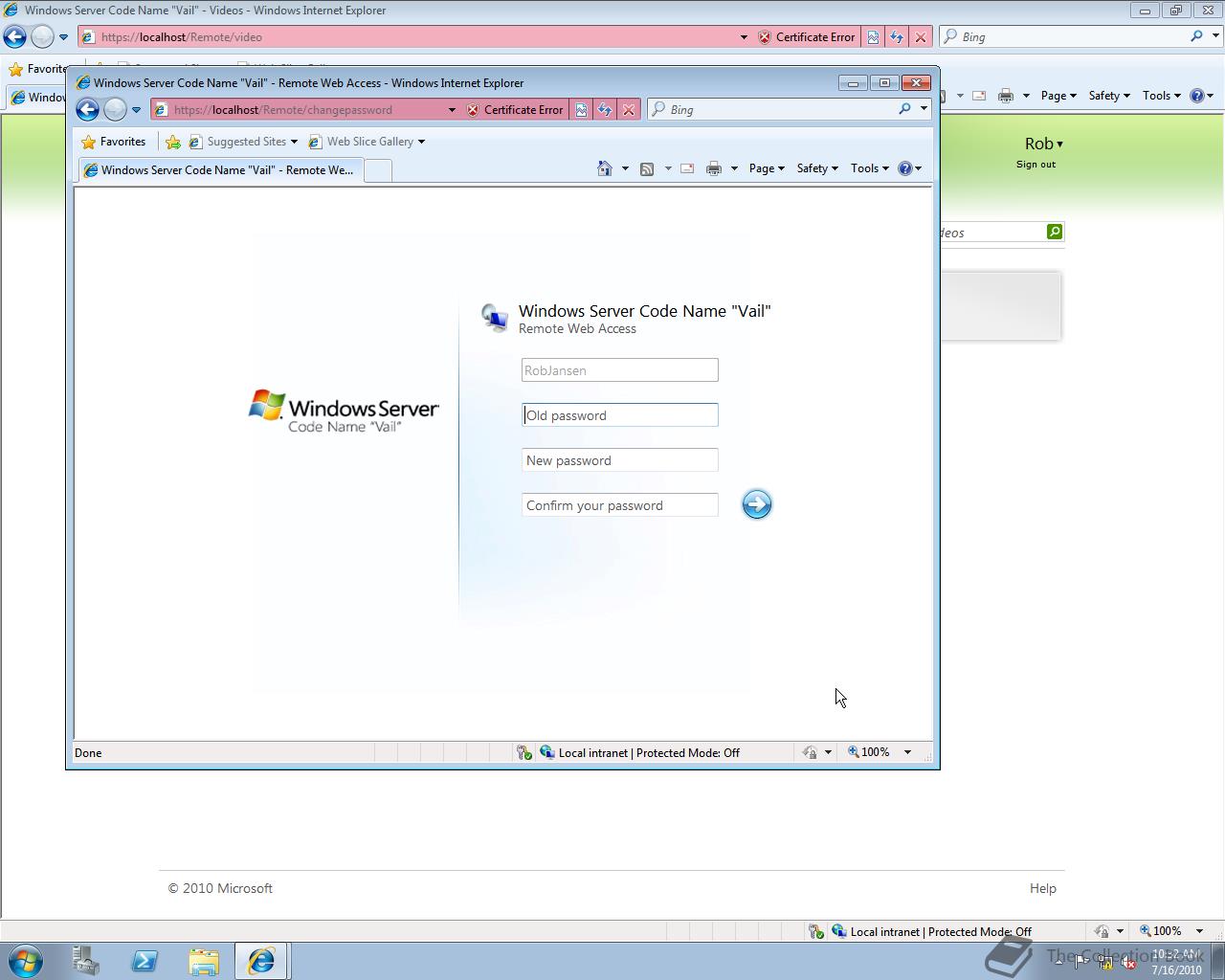Image resolution: width=1225 pixels, height=980 pixels.
Task: Click Forward button in Remote Web Access window
Action: click(115, 109)
